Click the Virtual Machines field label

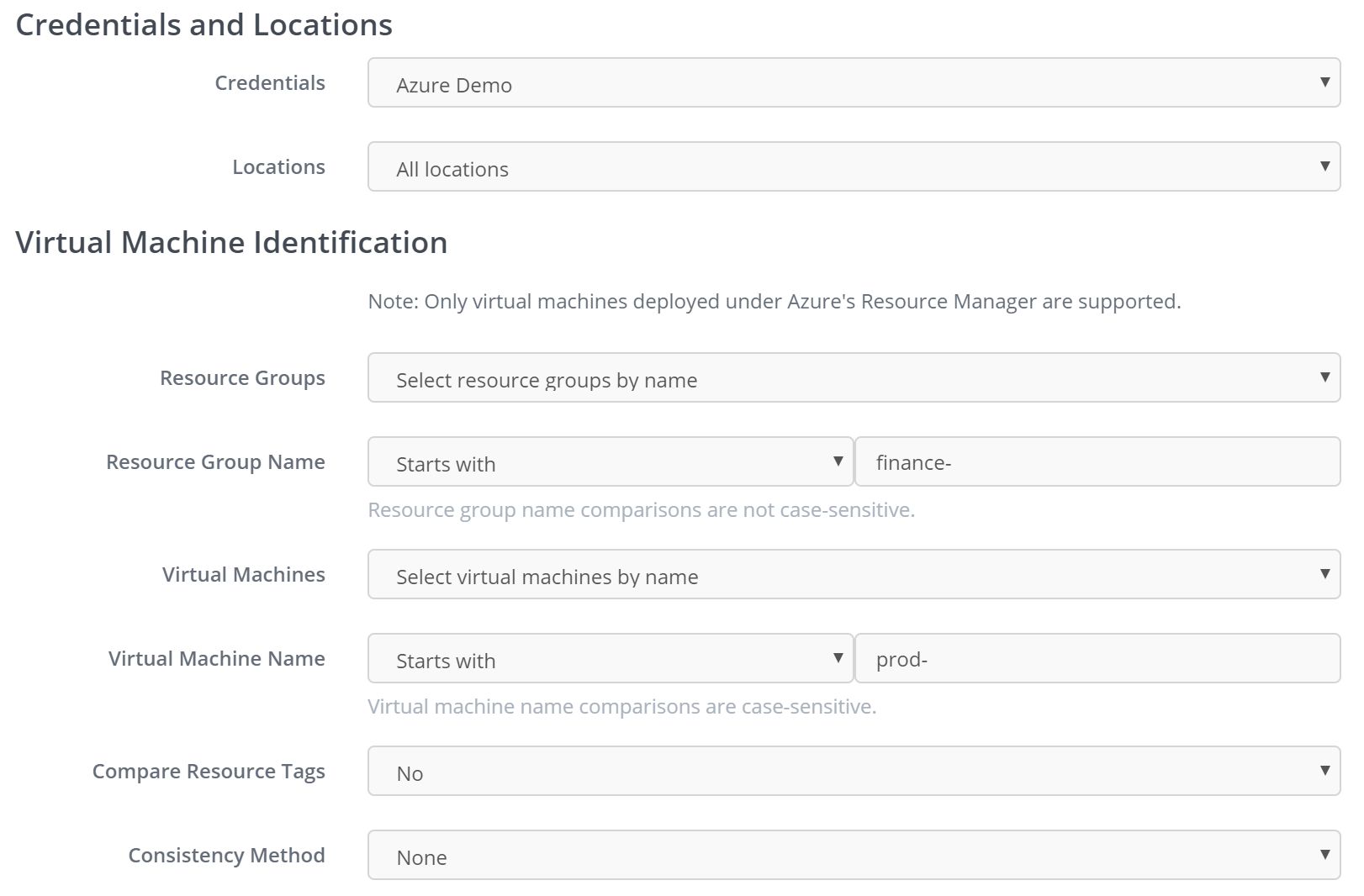click(x=243, y=575)
